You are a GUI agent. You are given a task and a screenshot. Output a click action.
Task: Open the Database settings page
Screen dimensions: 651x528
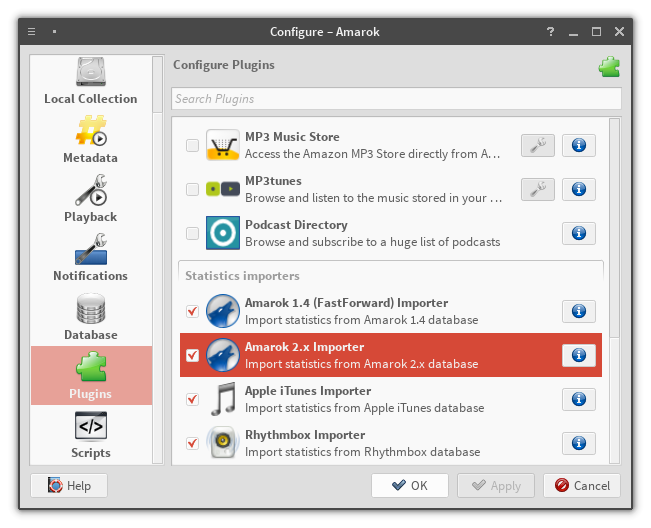click(x=91, y=317)
